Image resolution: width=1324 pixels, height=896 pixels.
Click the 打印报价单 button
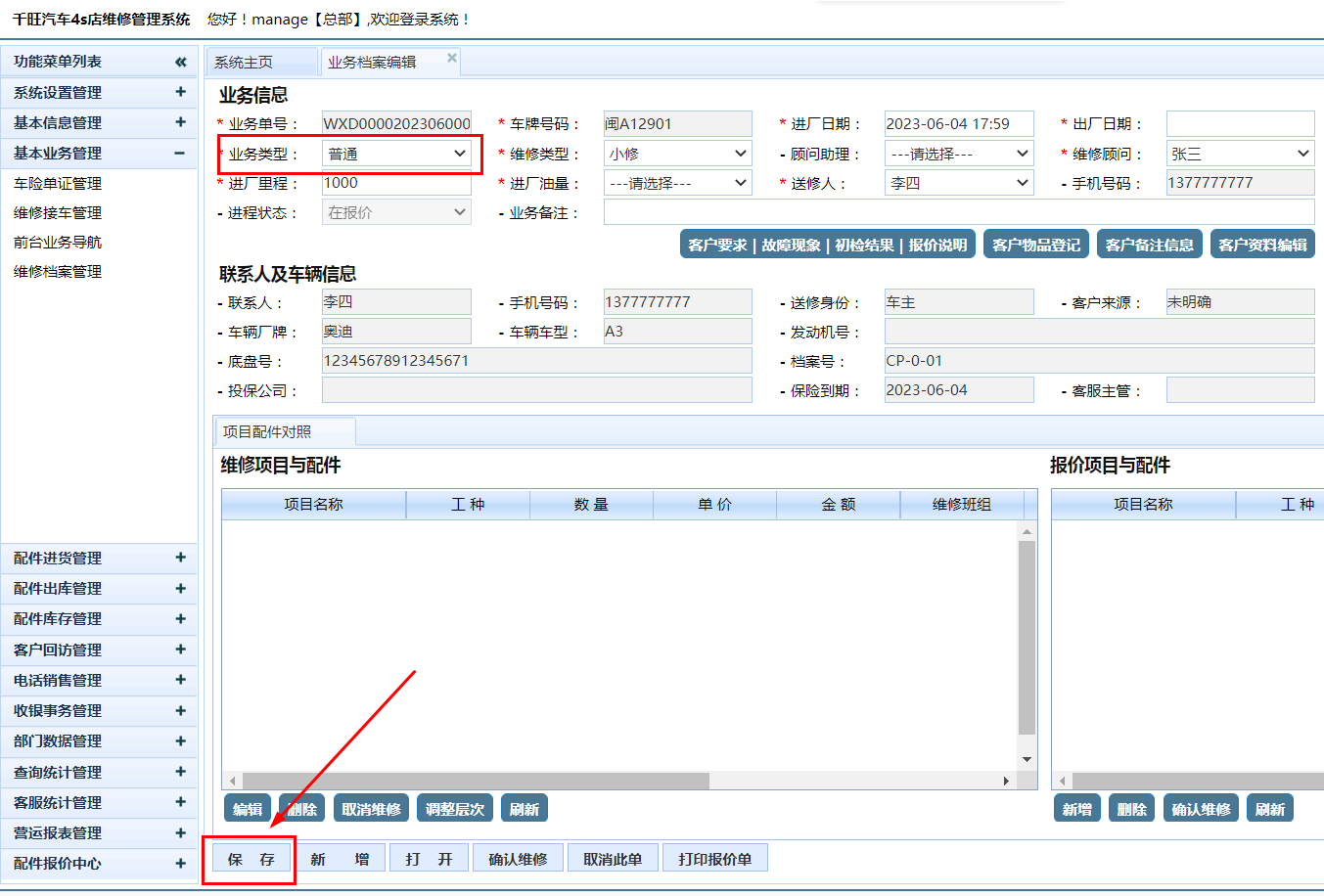715,859
